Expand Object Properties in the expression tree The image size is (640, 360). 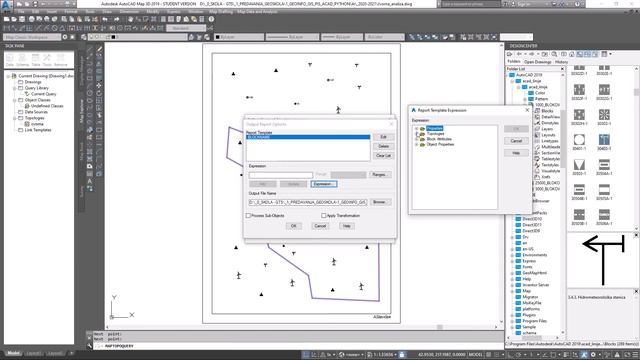[416, 144]
